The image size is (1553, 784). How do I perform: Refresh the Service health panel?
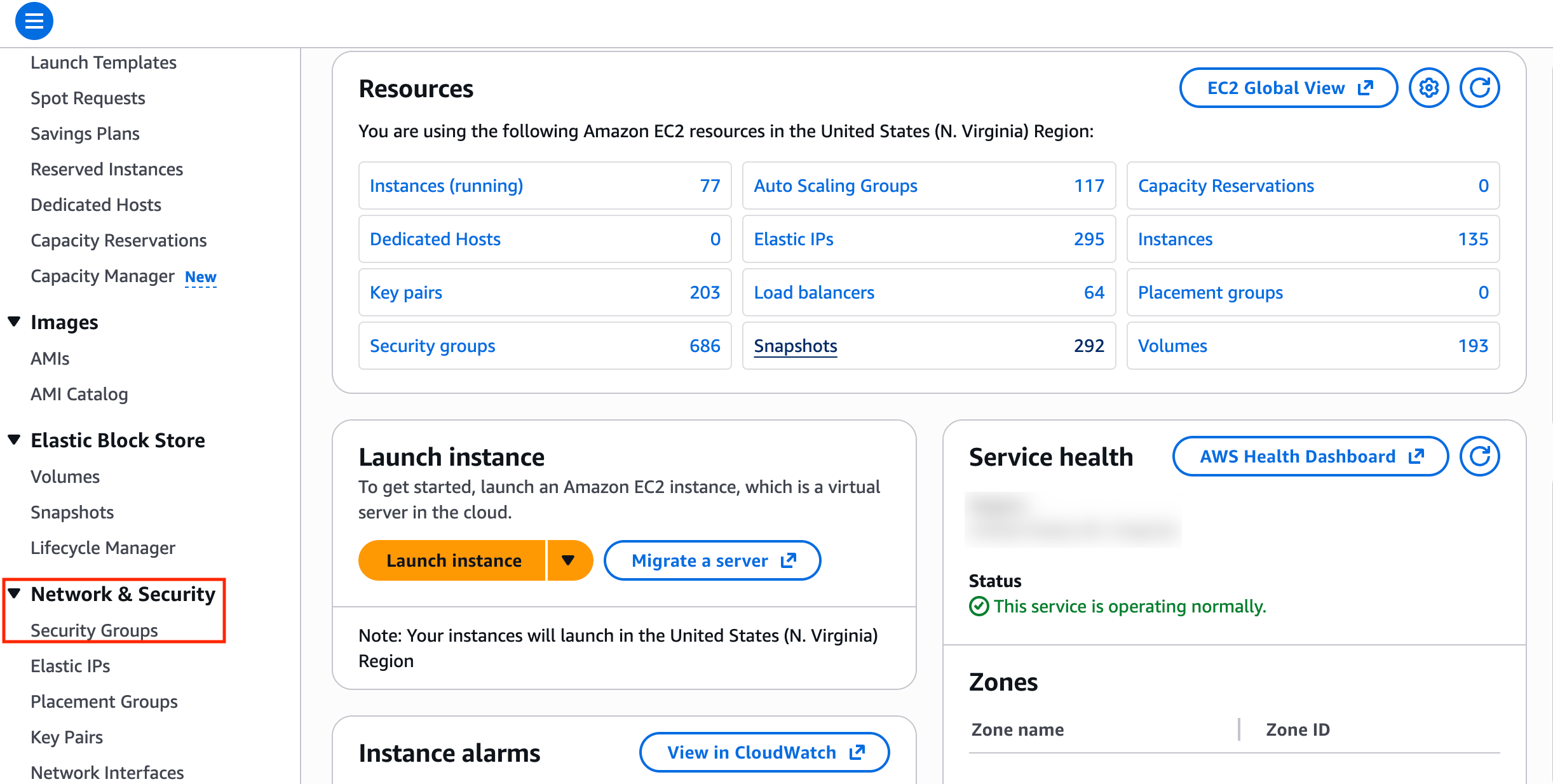1479,456
